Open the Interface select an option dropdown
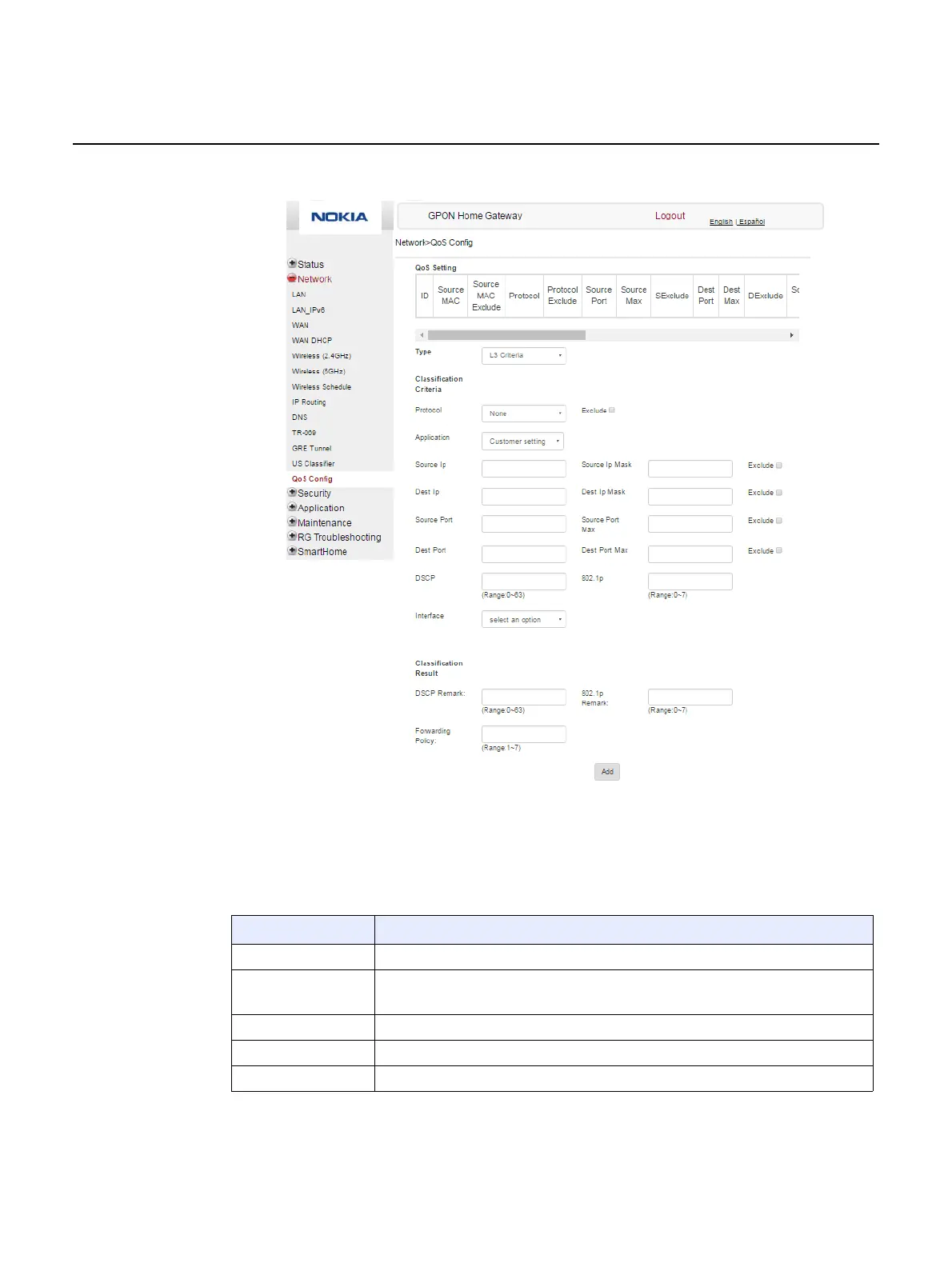 tap(524, 620)
